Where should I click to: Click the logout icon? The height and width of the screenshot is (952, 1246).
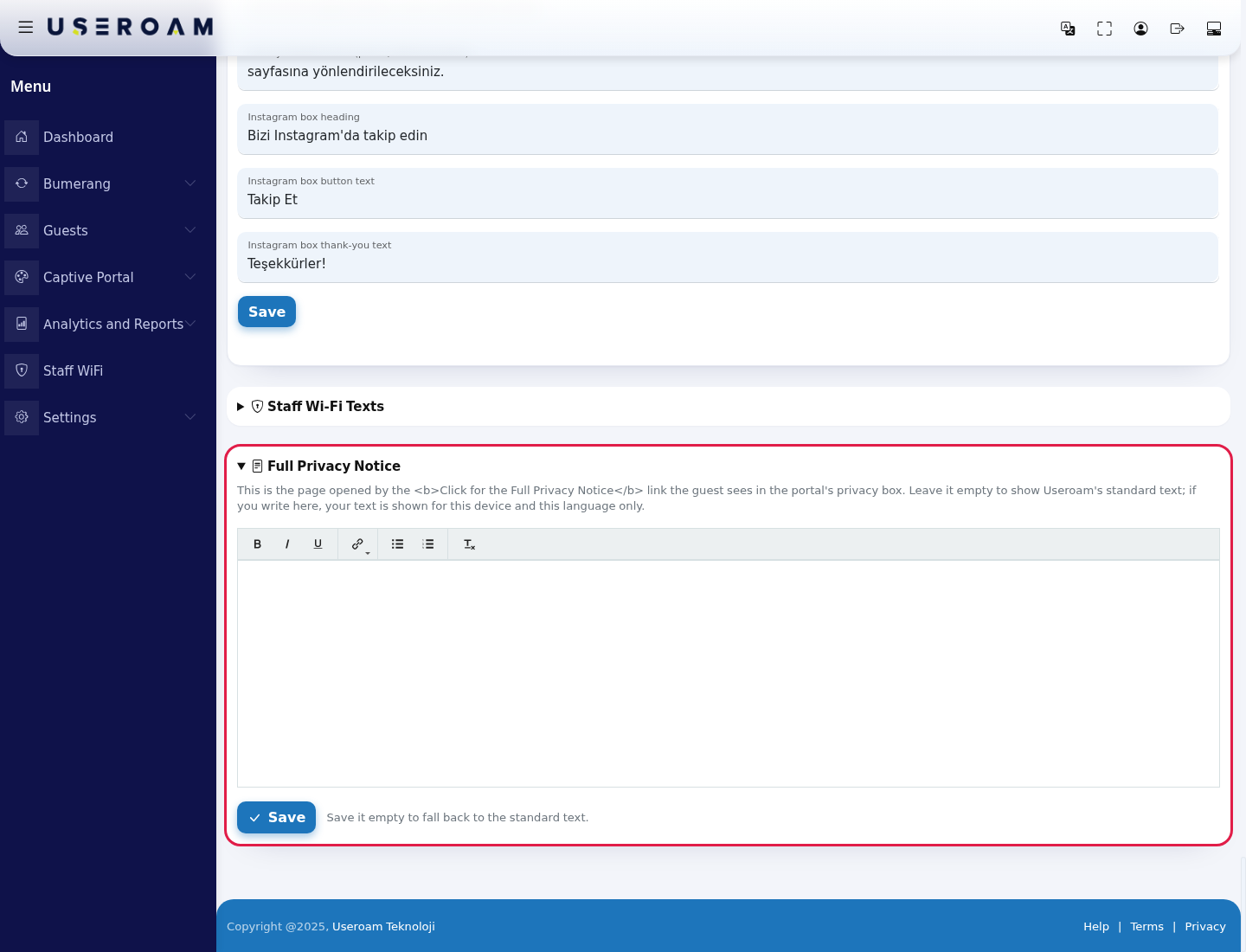click(x=1177, y=29)
